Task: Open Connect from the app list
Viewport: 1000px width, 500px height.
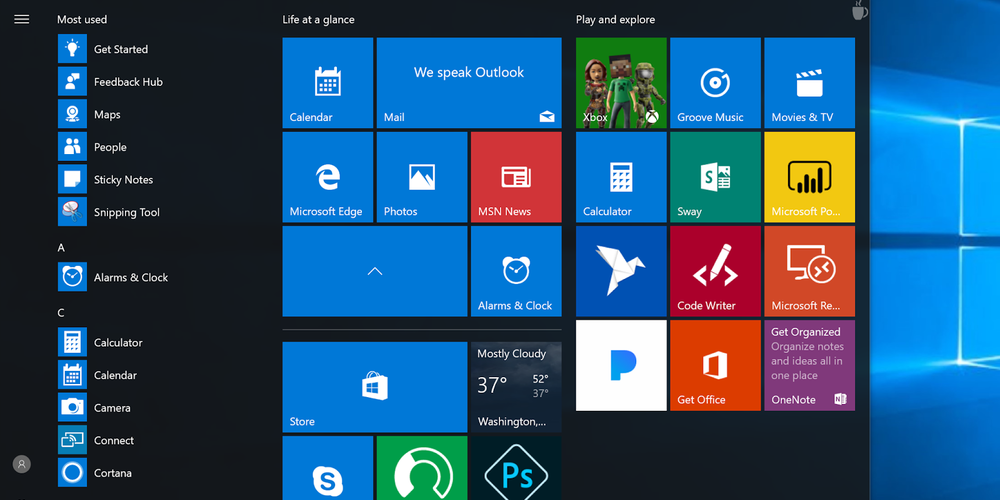Action: coord(96,439)
